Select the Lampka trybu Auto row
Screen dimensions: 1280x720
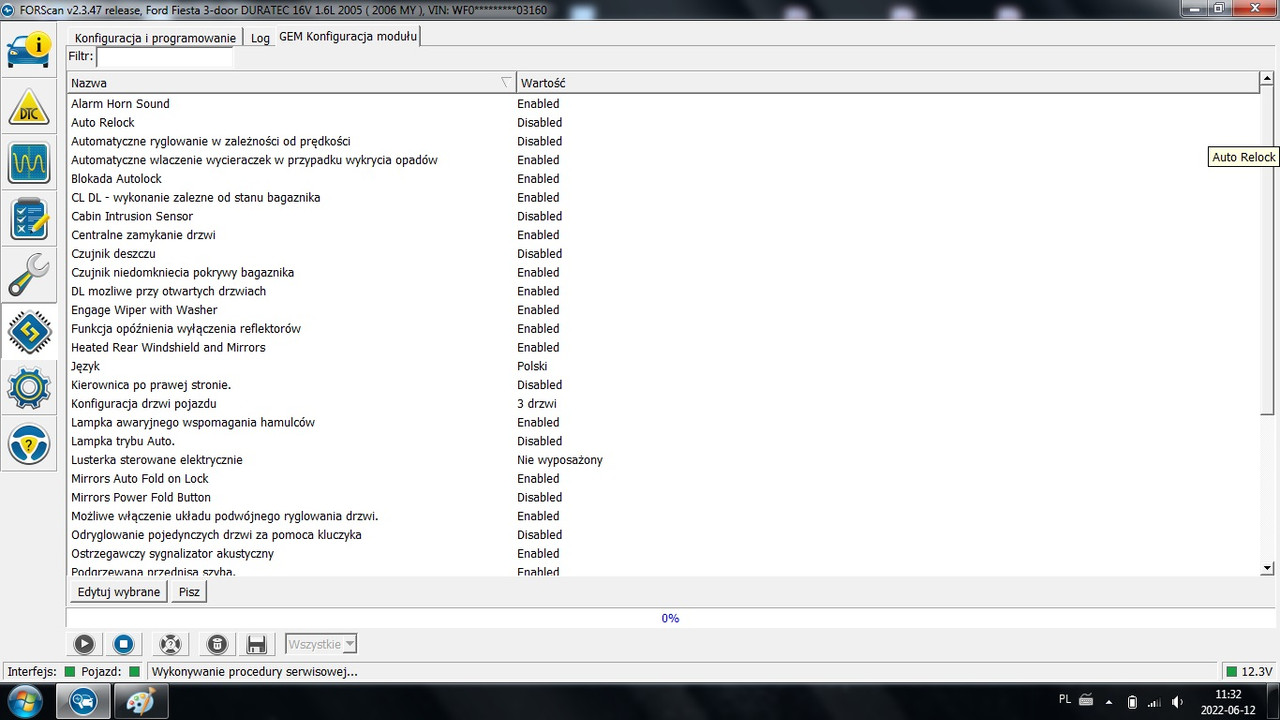663,441
